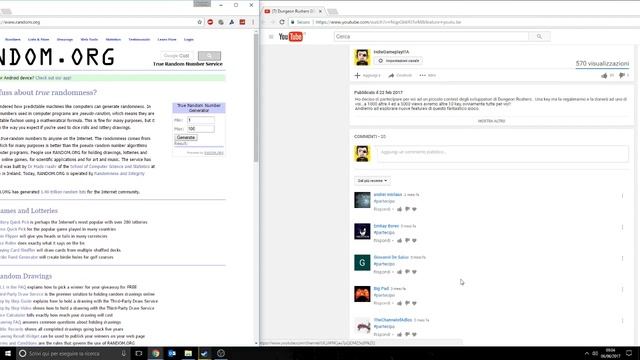
Task: Open Testimonials on random.org
Action: [x=139, y=40]
